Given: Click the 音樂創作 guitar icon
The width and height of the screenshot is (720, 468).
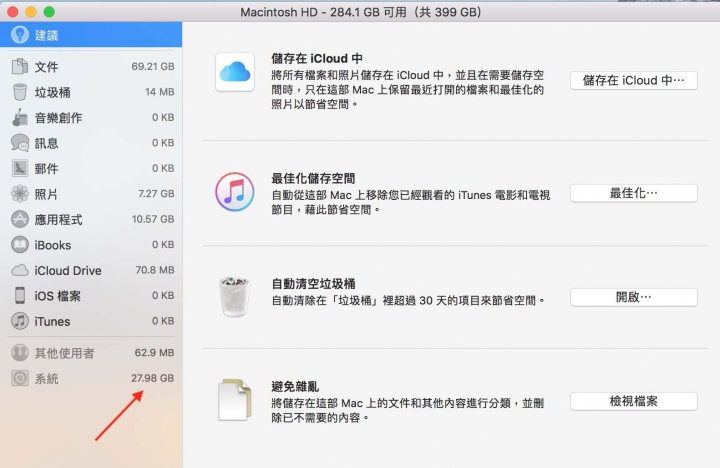Looking at the screenshot, I should click(20, 118).
